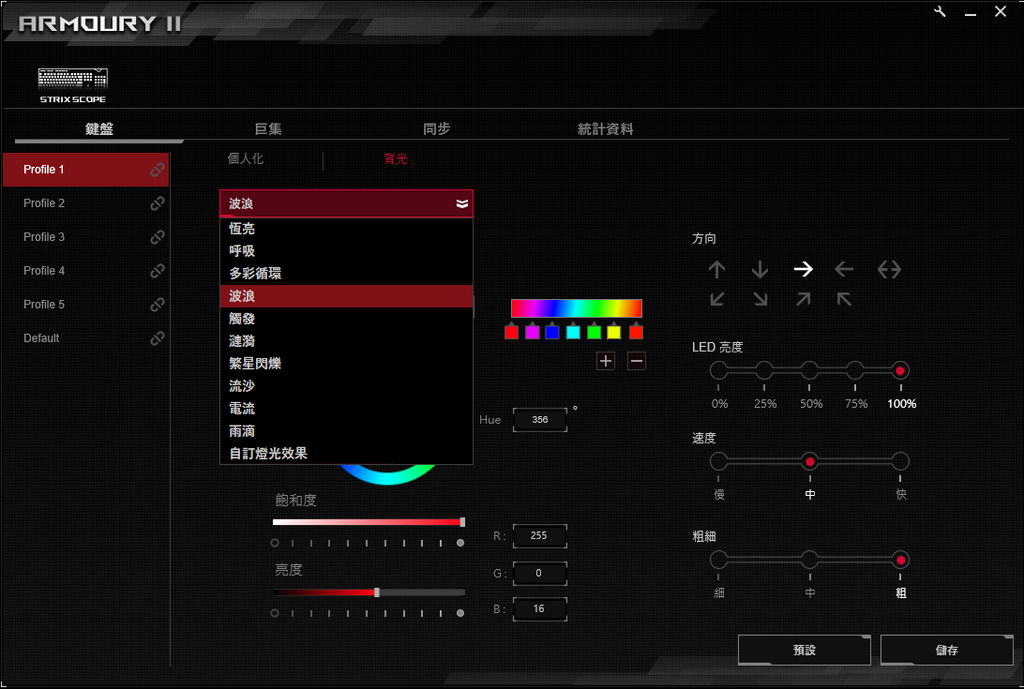The height and width of the screenshot is (689, 1024).
Task: Choose 自訂燈光效果 from the effect list
Action: [x=346, y=453]
